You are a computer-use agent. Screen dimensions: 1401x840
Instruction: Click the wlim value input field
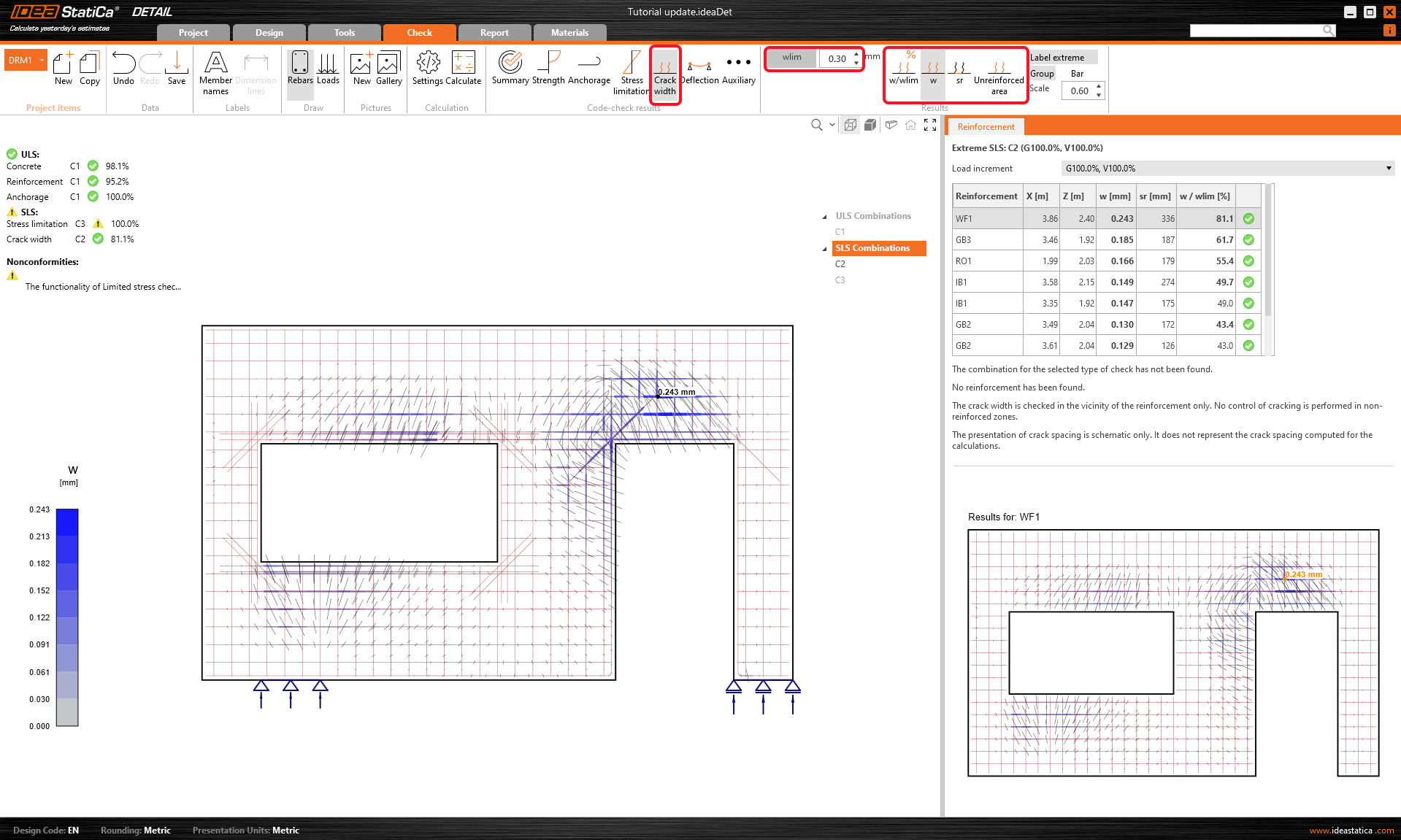click(837, 58)
